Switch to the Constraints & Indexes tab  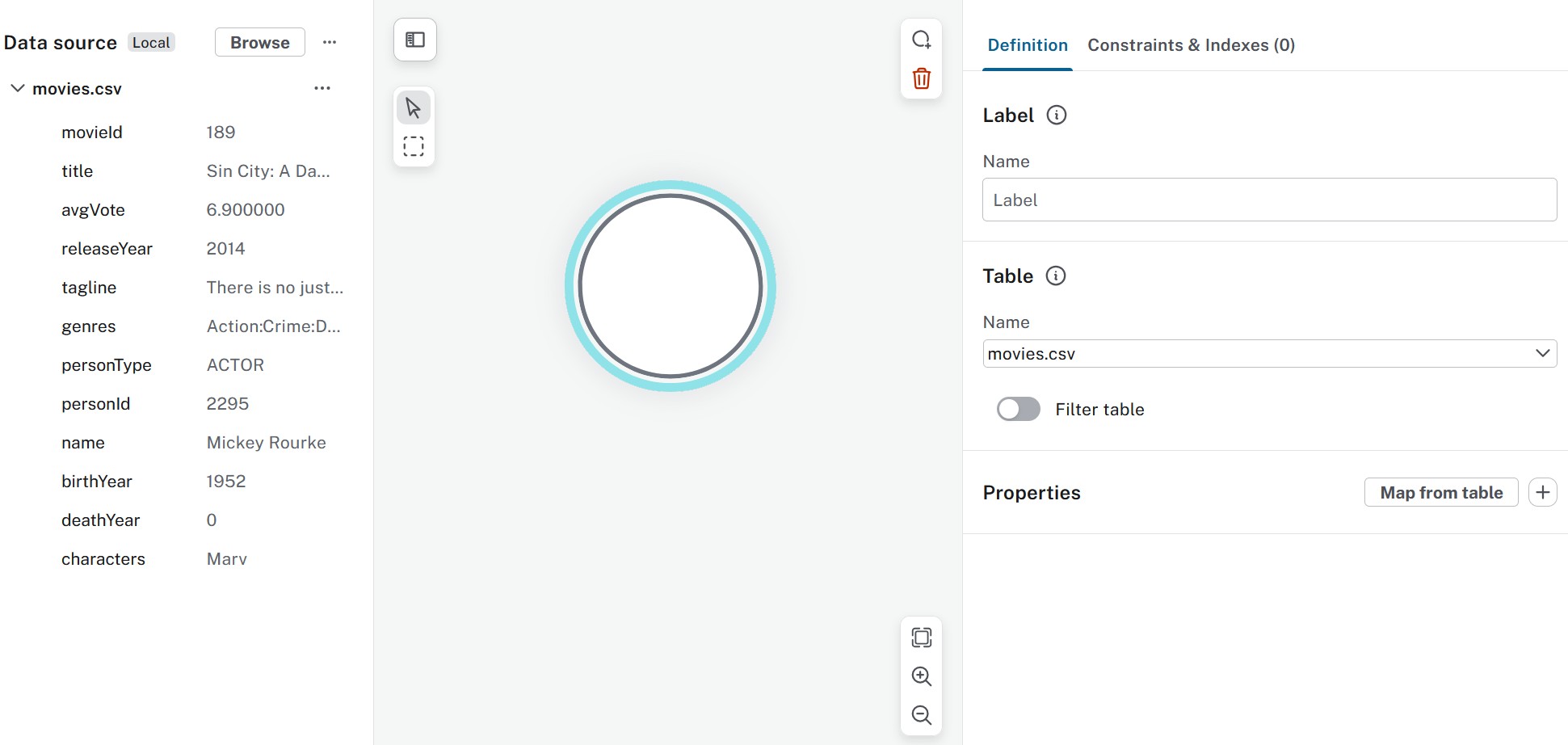pyautogui.click(x=1192, y=45)
